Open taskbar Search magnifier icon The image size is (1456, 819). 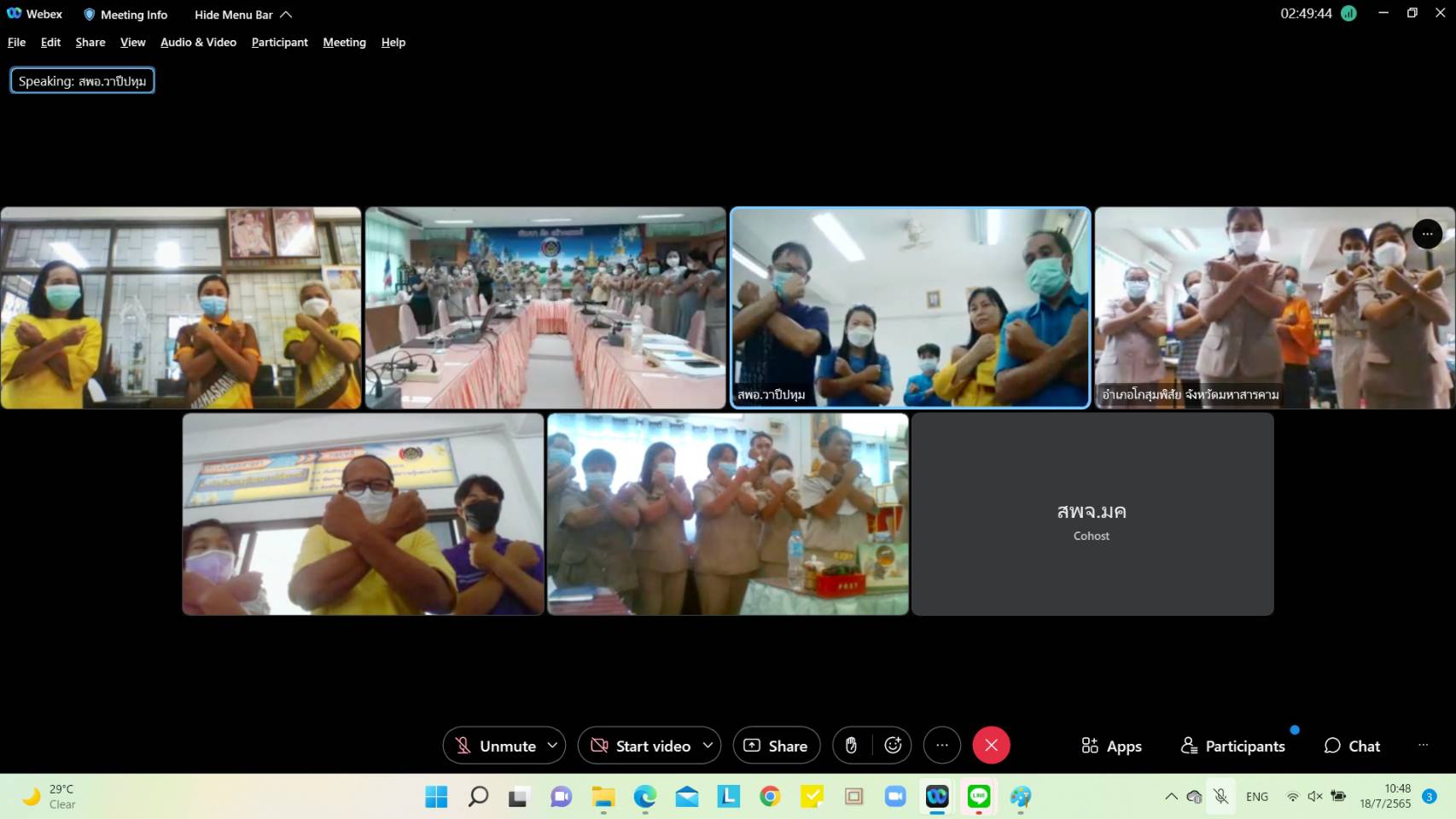(x=478, y=797)
